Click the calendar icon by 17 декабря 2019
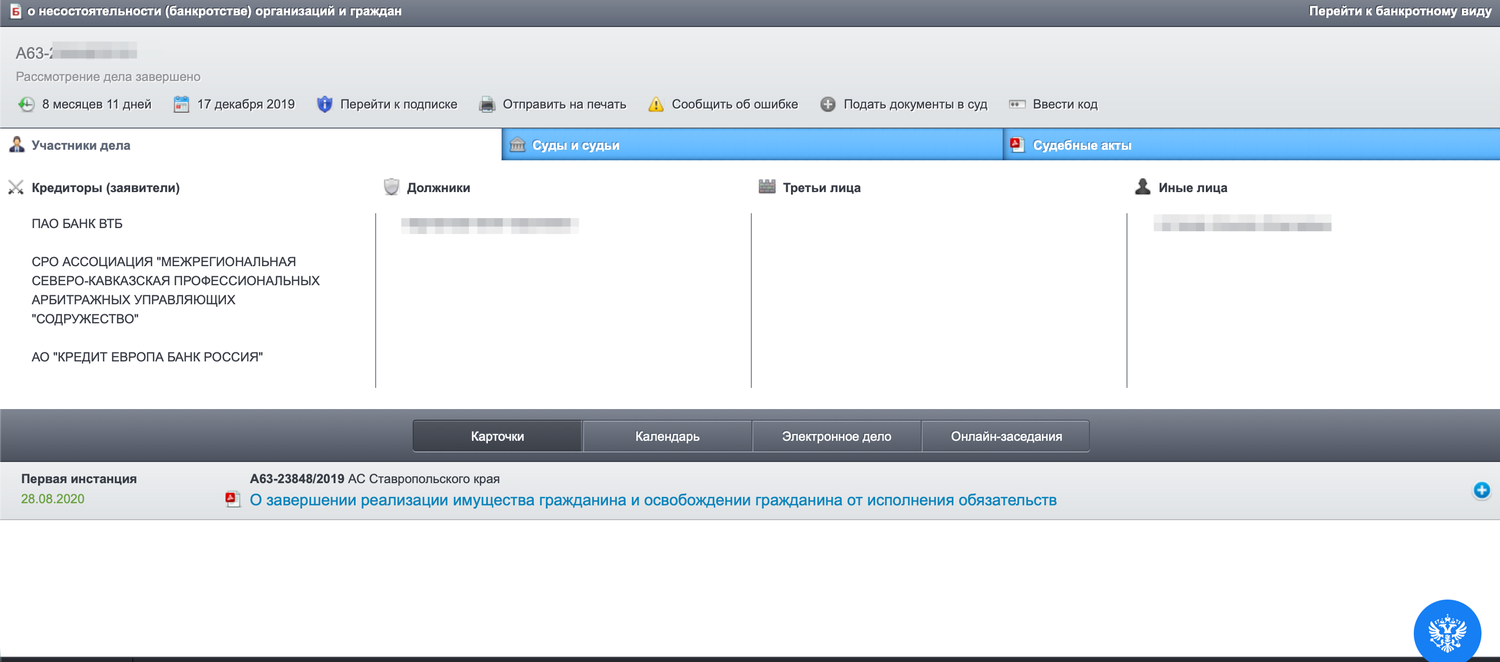The image size is (1500, 662). tap(181, 104)
